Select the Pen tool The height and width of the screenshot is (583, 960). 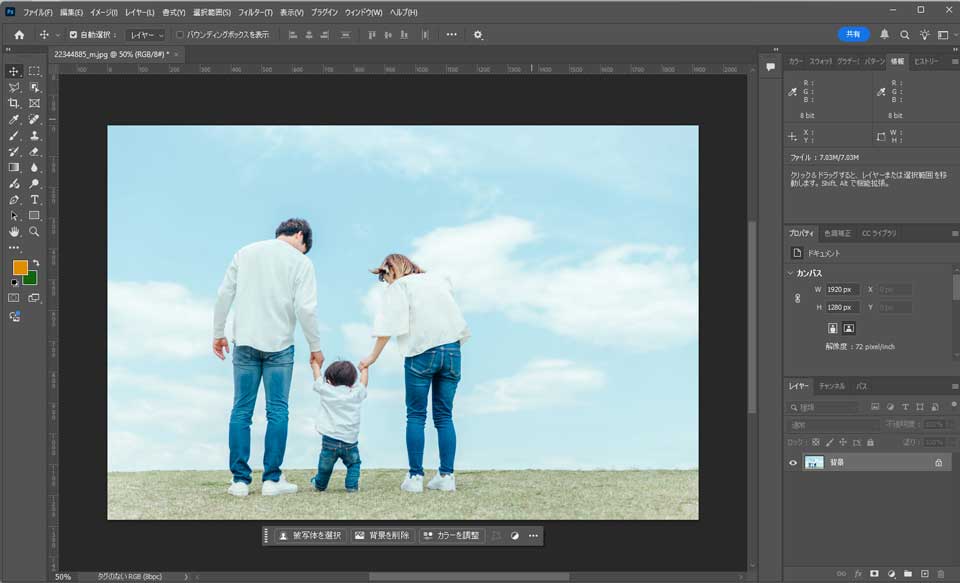(14, 200)
